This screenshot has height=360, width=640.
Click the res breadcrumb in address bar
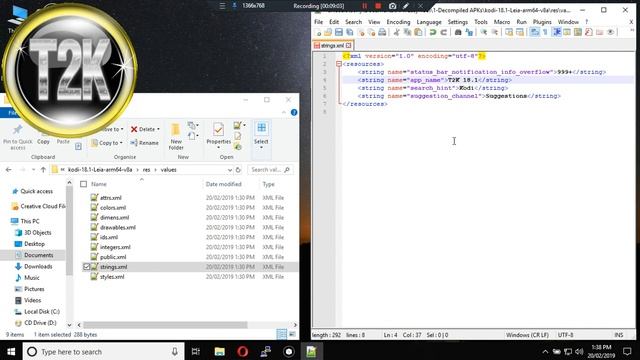pos(147,169)
